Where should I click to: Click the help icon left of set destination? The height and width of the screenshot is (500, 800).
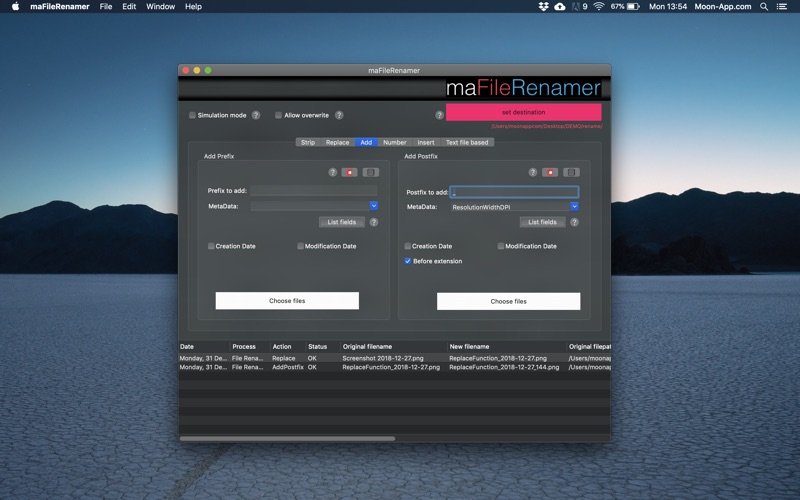point(439,115)
